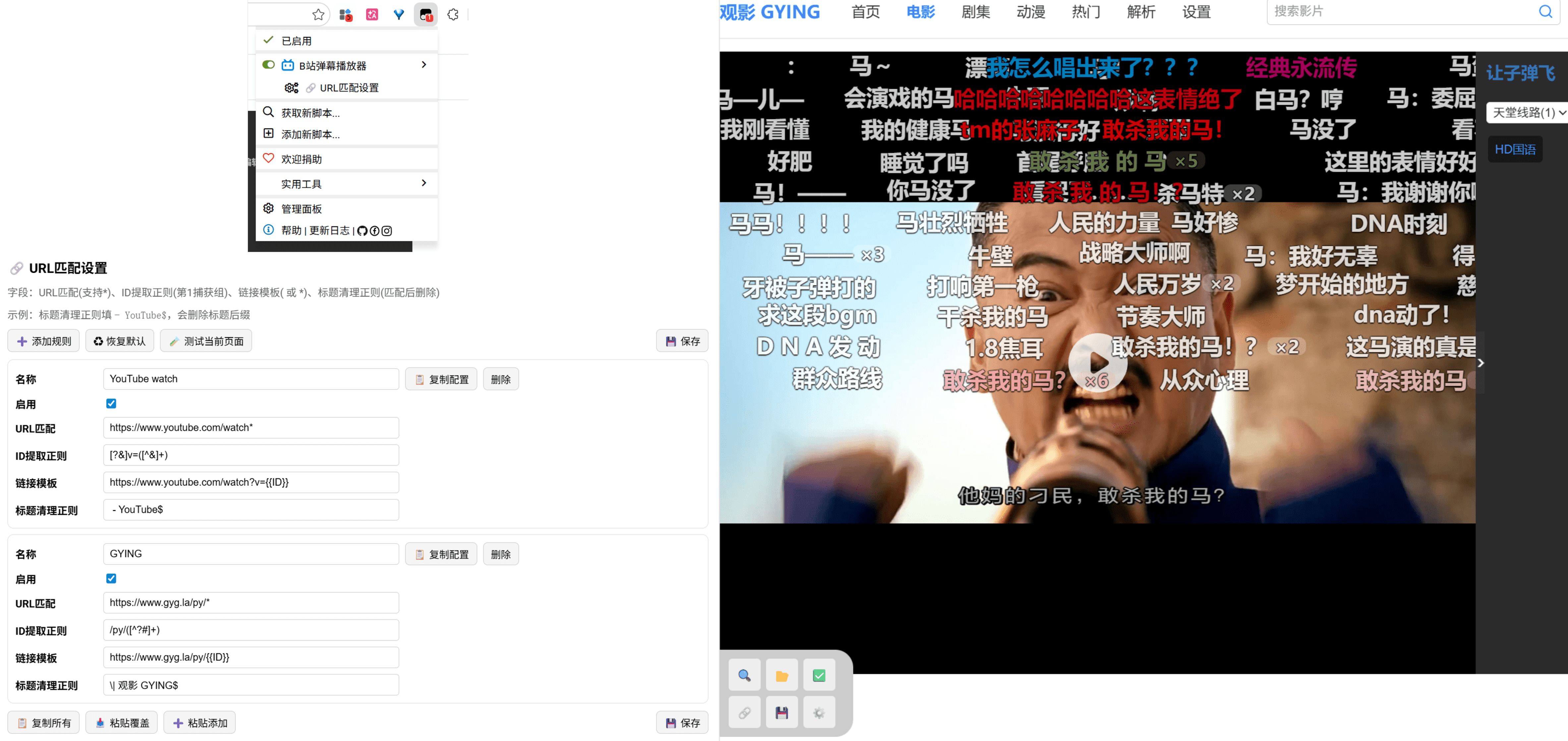Screen dimensions: 1568x741
Task: Click the 搜索影片 search input field
Action: pyautogui.click(x=1400, y=12)
